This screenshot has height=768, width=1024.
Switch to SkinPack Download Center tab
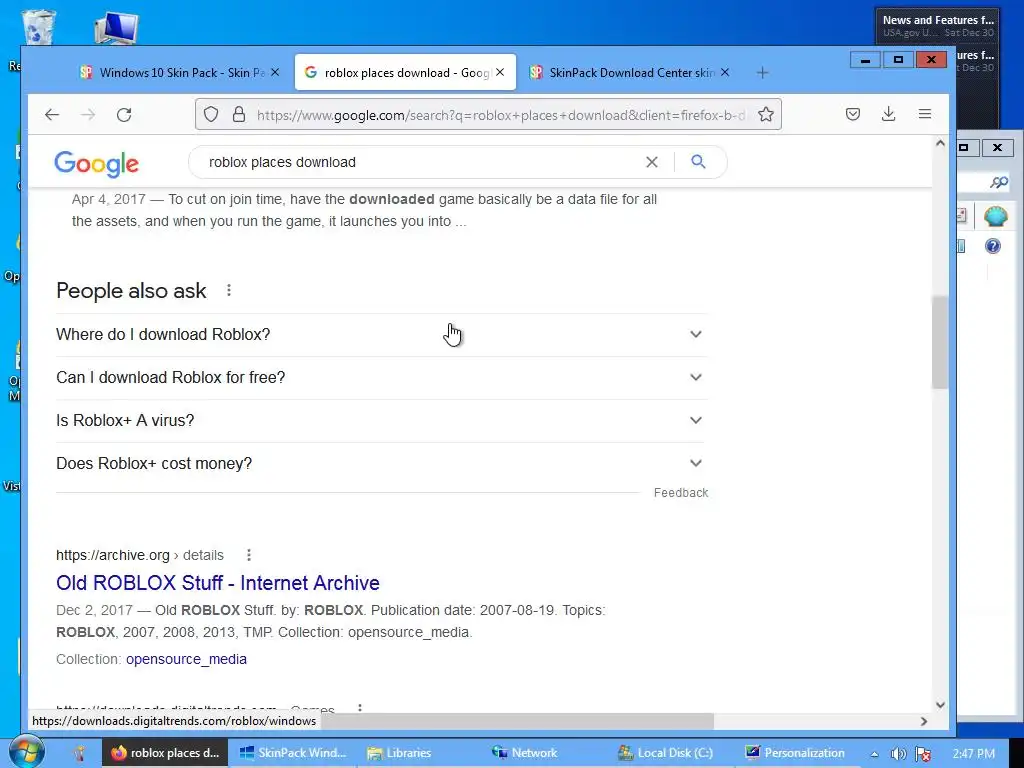click(x=629, y=72)
